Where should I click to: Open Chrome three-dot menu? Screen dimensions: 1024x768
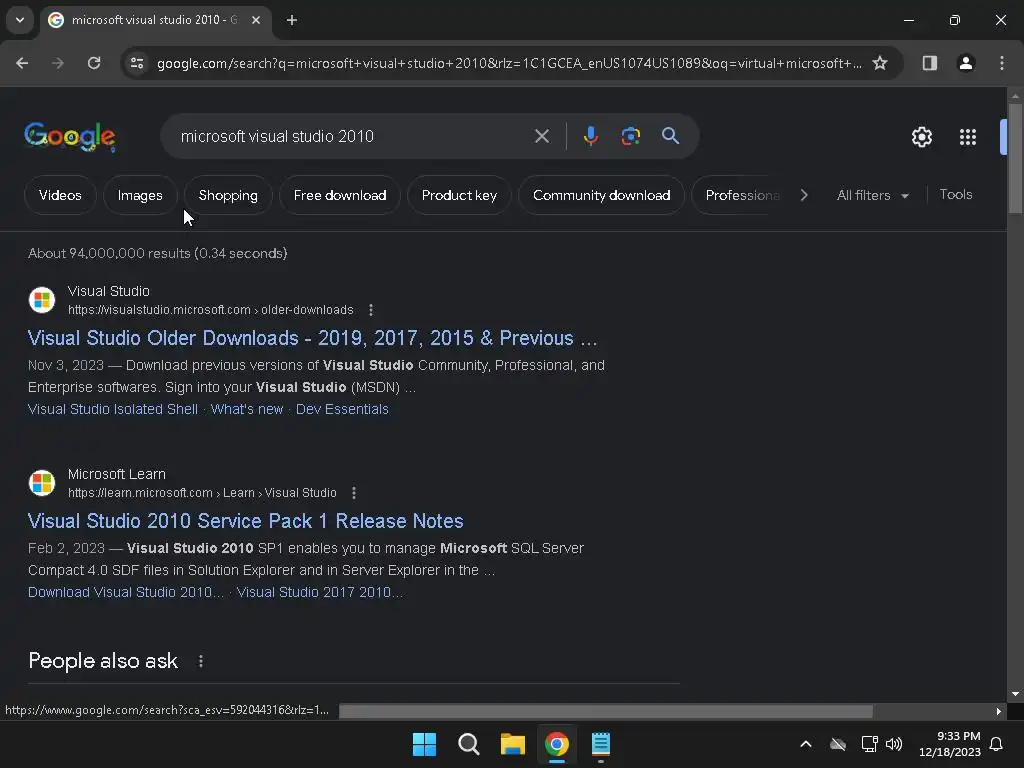click(x=1002, y=63)
